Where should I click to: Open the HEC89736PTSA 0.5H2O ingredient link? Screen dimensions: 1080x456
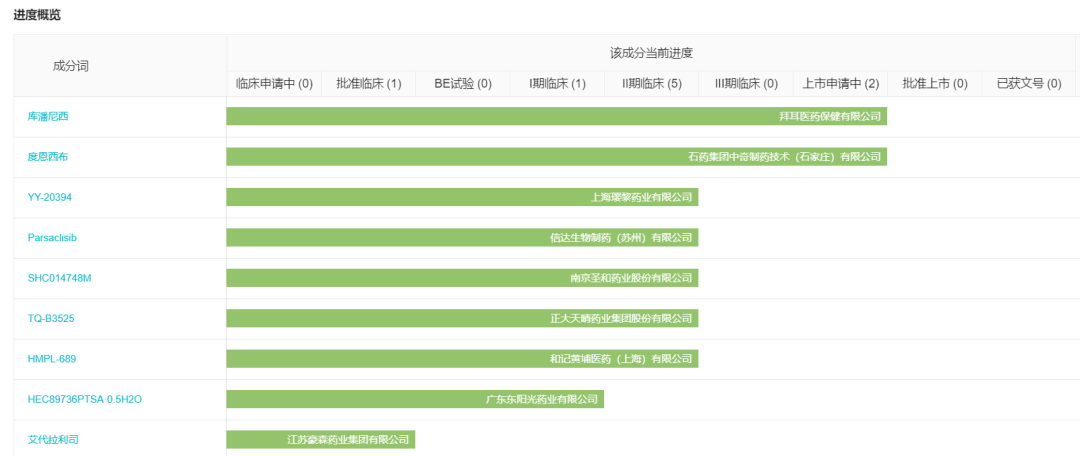point(85,399)
